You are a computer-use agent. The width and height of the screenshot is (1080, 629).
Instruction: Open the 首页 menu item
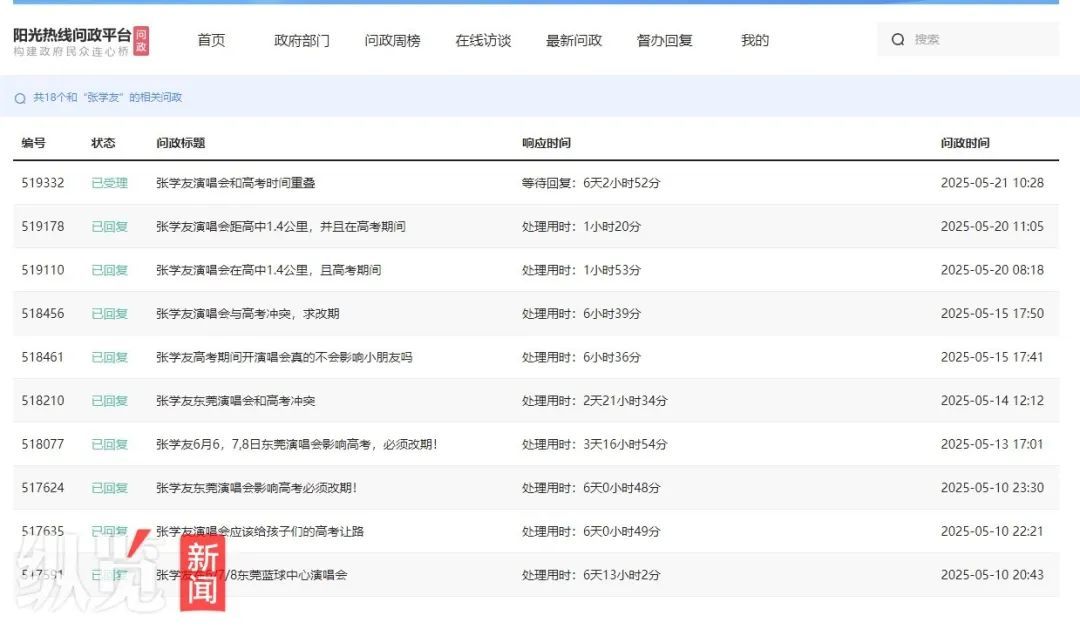(211, 41)
